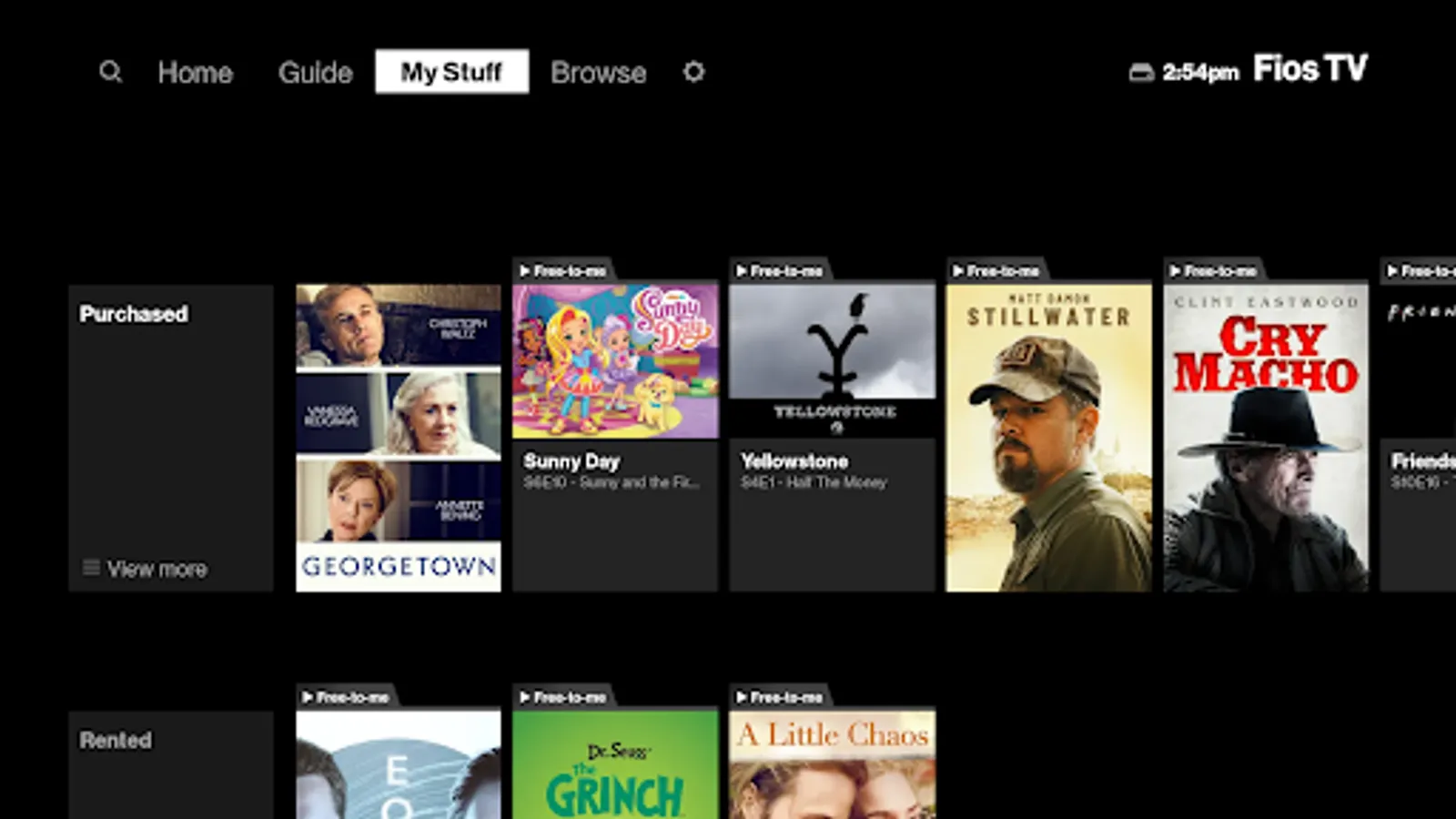This screenshot has width=1456, height=819.
Task: Open the settings gear icon
Action: (693, 71)
